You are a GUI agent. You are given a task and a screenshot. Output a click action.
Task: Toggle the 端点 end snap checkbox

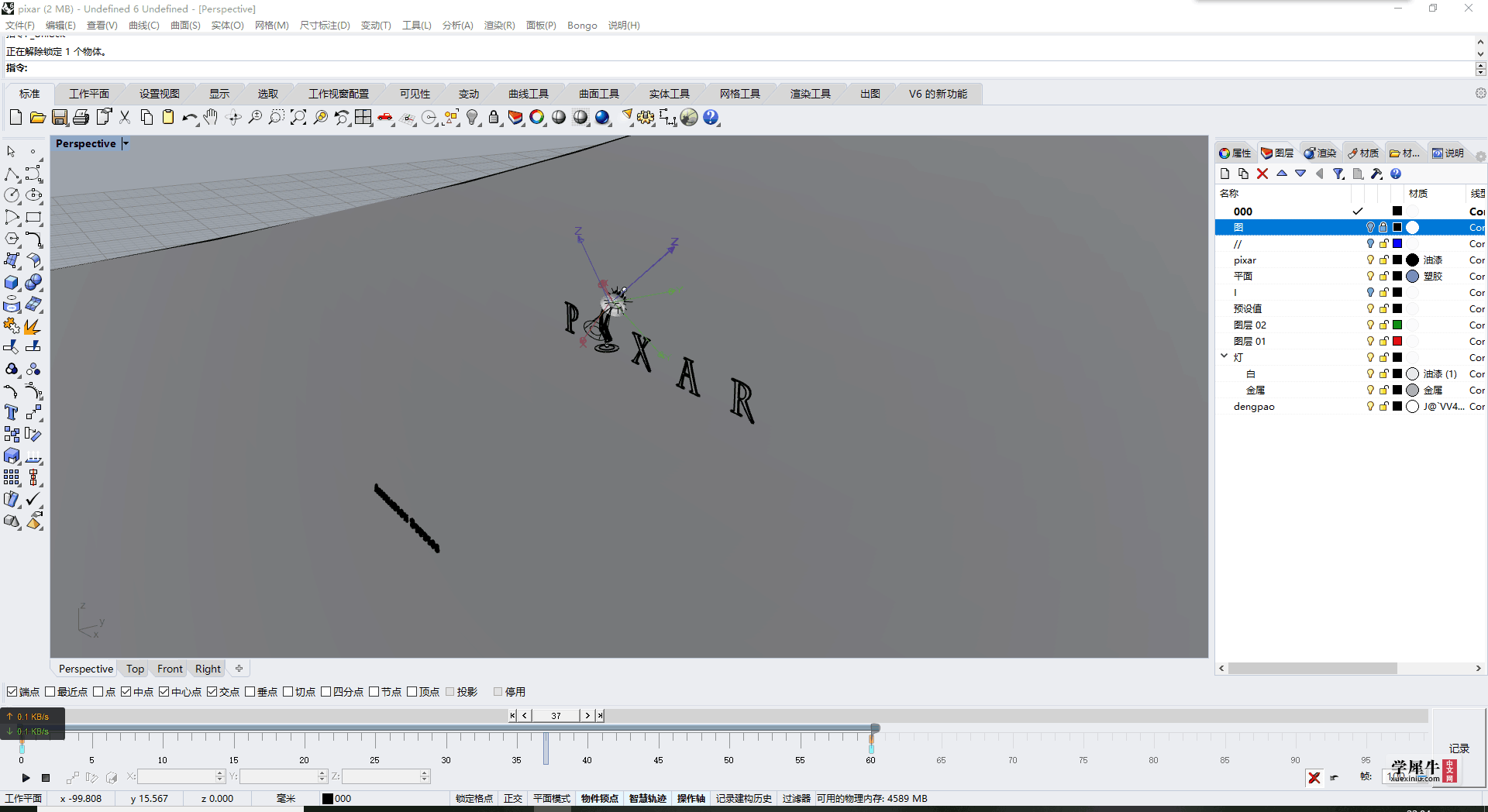click(x=12, y=692)
